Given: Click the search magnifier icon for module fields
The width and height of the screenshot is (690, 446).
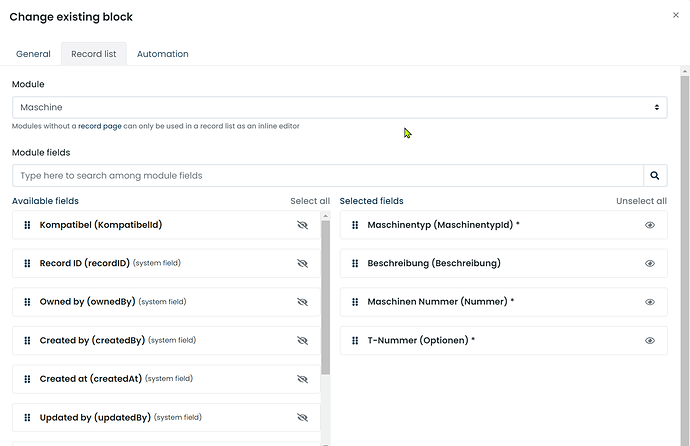Looking at the screenshot, I should [x=655, y=175].
